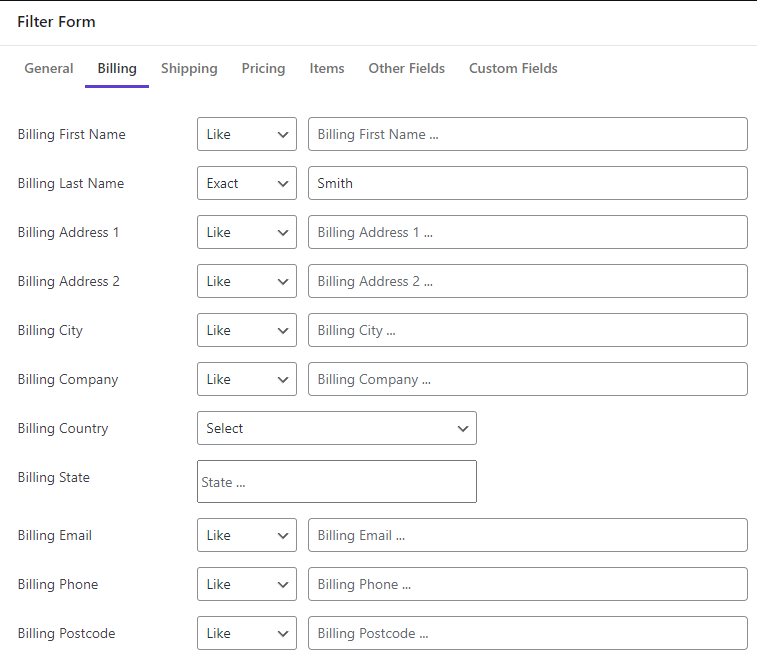Open the Shipping tab
Image resolution: width=757 pixels, height=663 pixels.
click(189, 69)
